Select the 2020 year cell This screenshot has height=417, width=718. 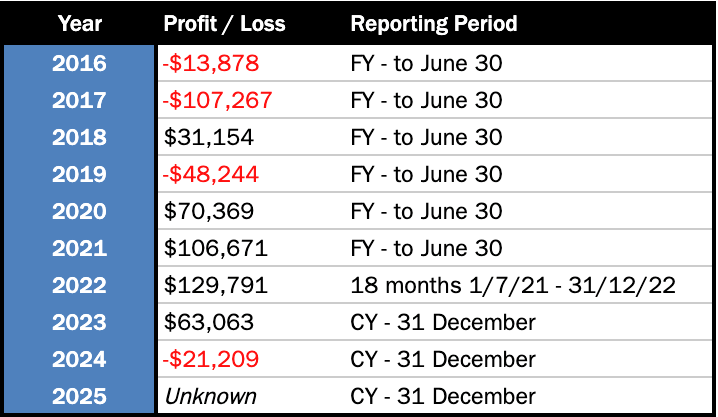click(80, 212)
